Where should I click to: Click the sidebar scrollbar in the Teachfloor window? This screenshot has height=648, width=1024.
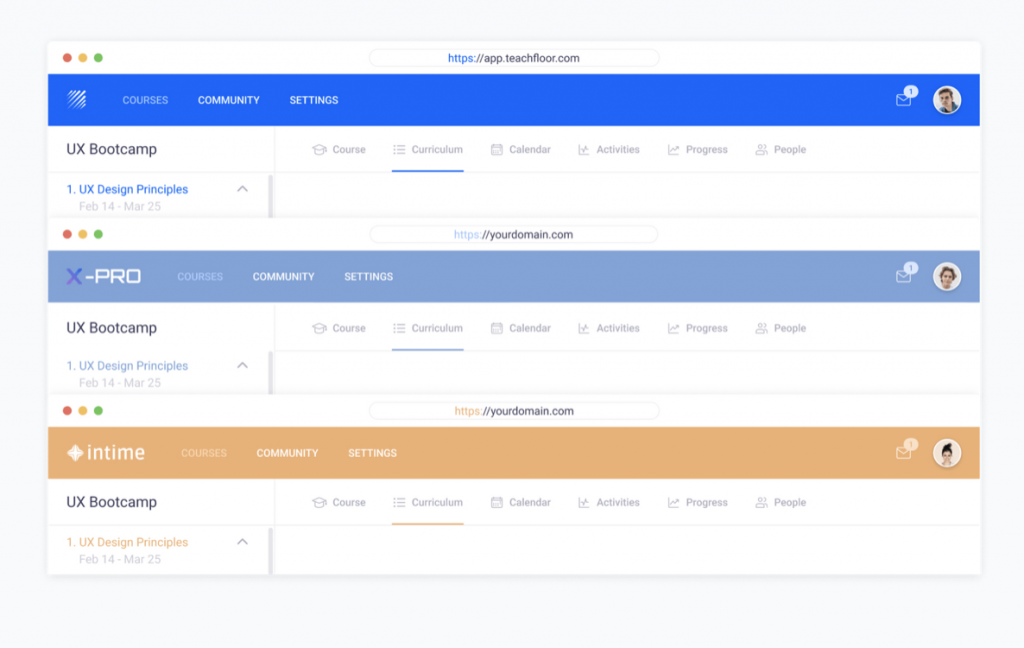270,196
